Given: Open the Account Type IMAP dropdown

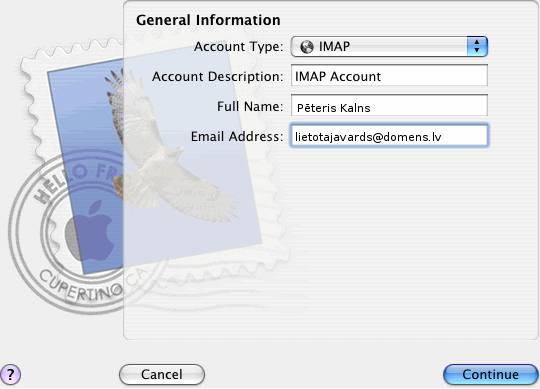Looking at the screenshot, I should click(389, 46).
